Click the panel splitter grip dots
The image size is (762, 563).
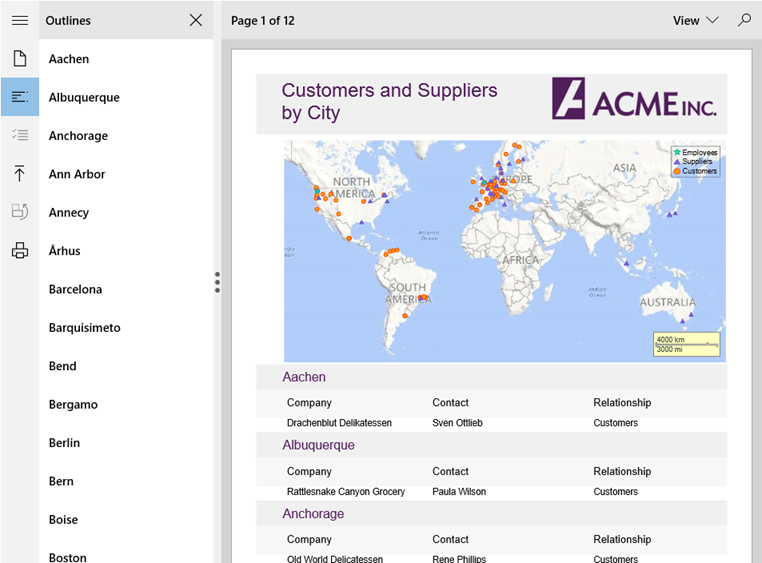[x=217, y=282]
